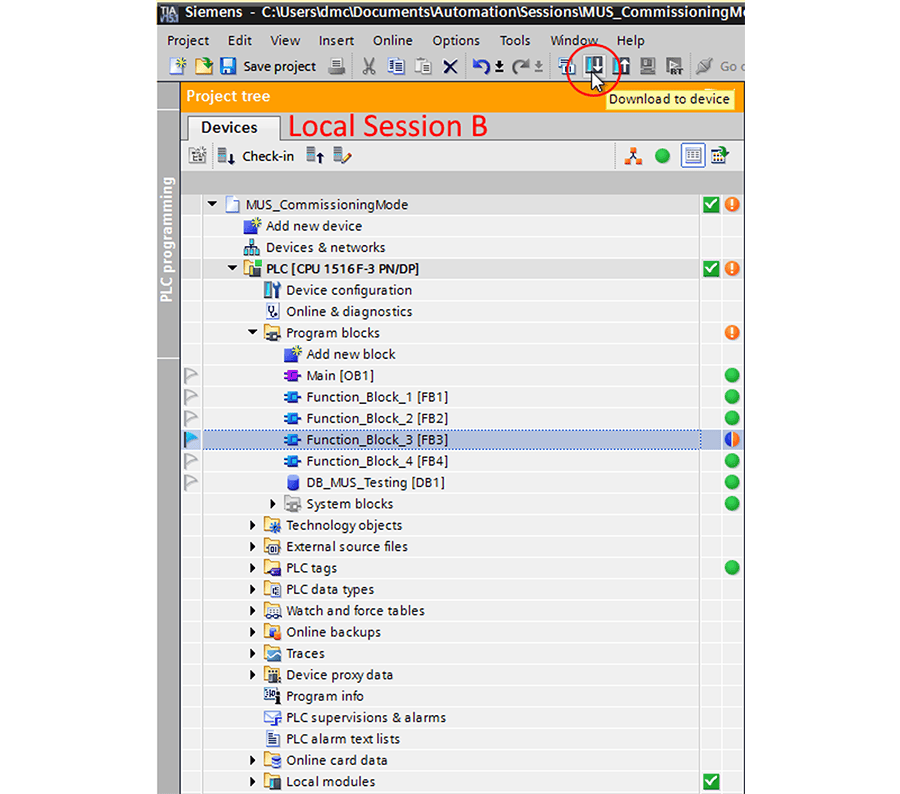
Task: Click the Redo arrow icon
Action: point(521,67)
